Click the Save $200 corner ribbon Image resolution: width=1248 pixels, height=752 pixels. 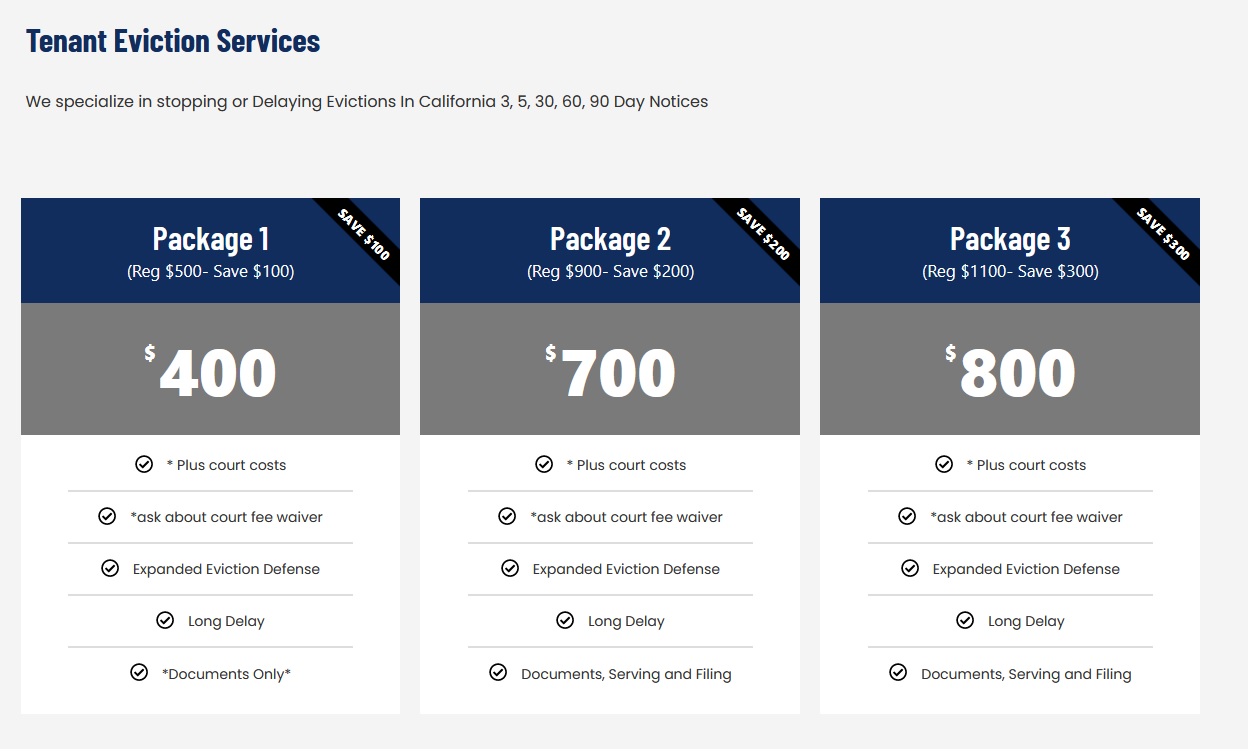point(764,234)
